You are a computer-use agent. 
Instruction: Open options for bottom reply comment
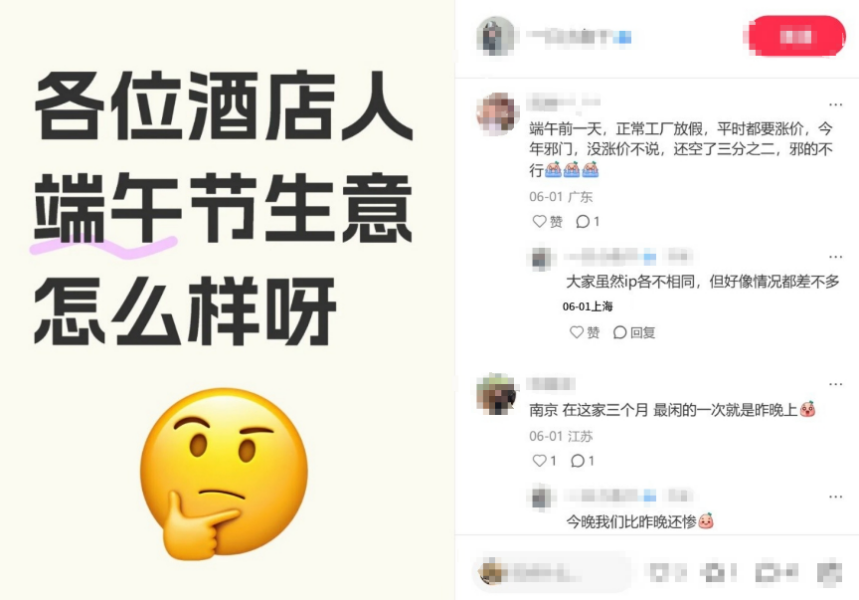coord(835,496)
